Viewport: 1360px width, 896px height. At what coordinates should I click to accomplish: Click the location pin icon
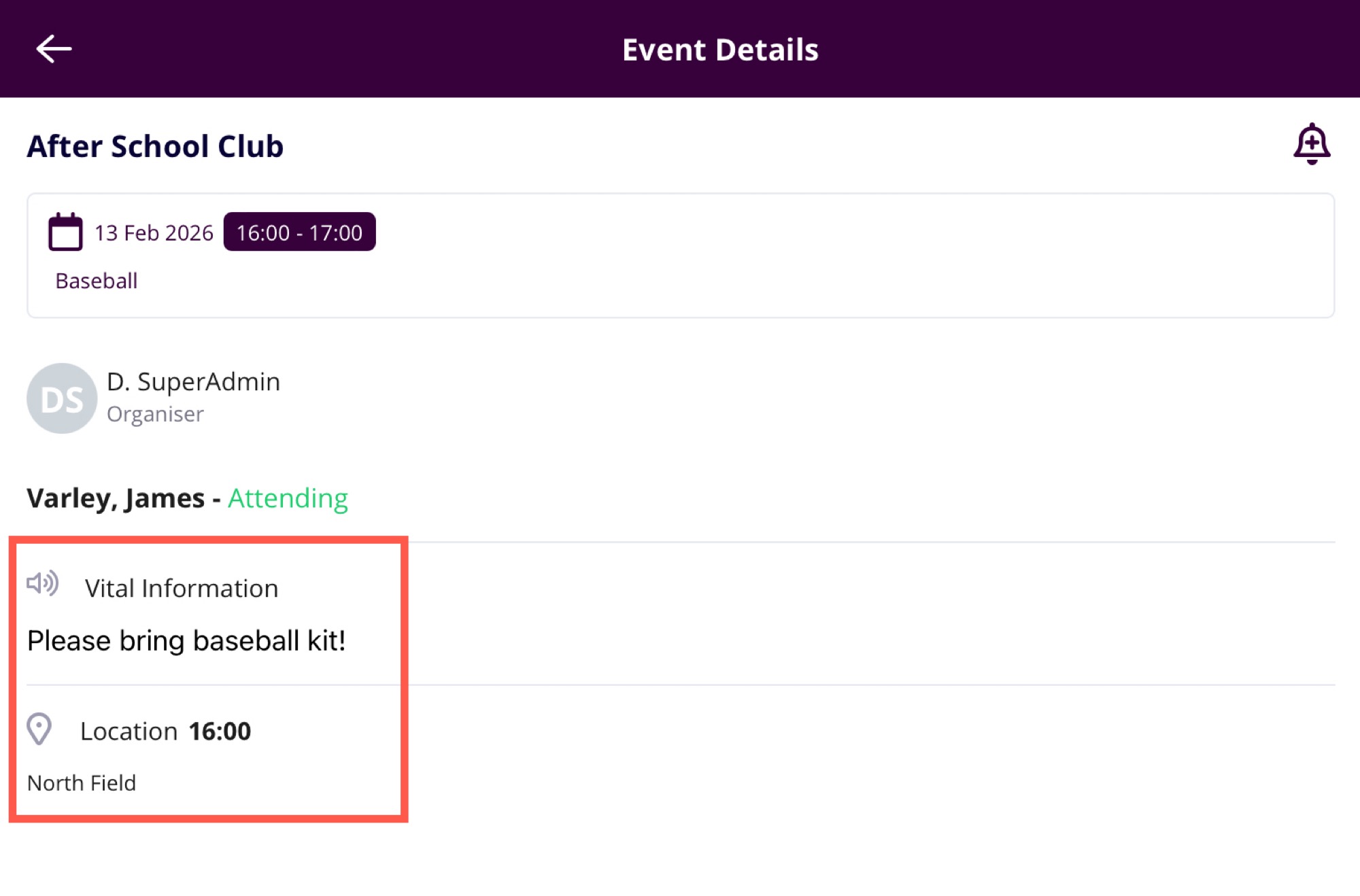[39, 729]
